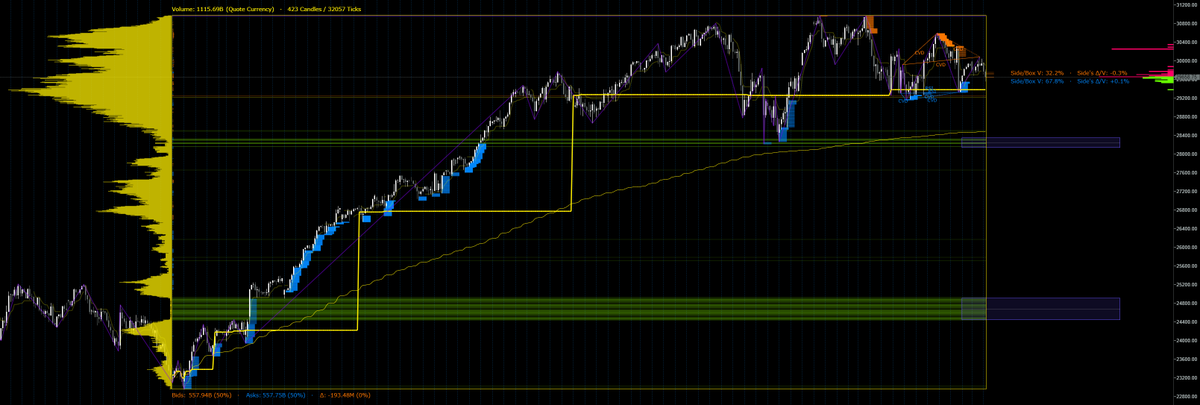Select the purple zone box near 24600

click(1040, 309)
